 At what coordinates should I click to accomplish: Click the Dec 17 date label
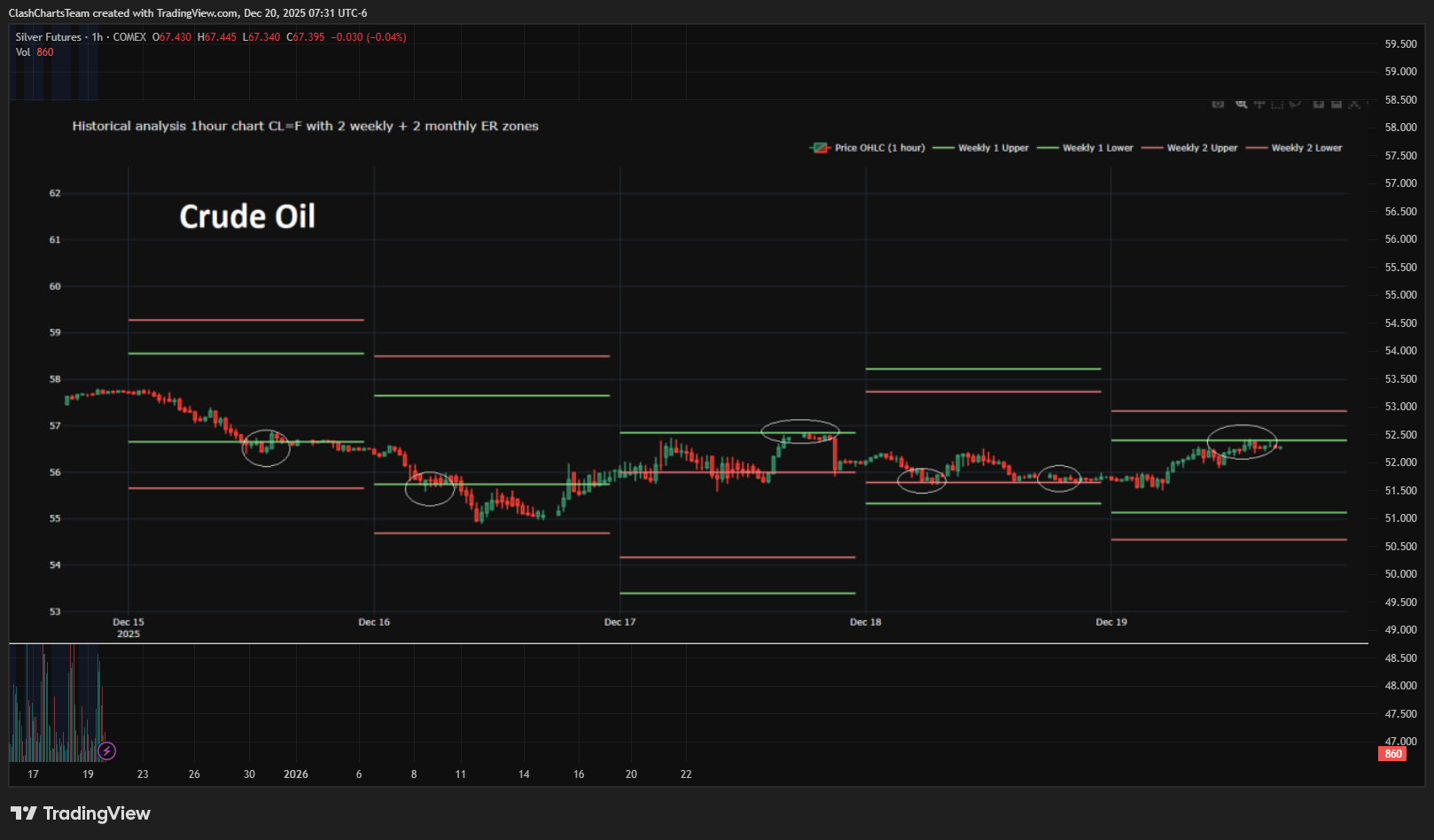(620, 622)
